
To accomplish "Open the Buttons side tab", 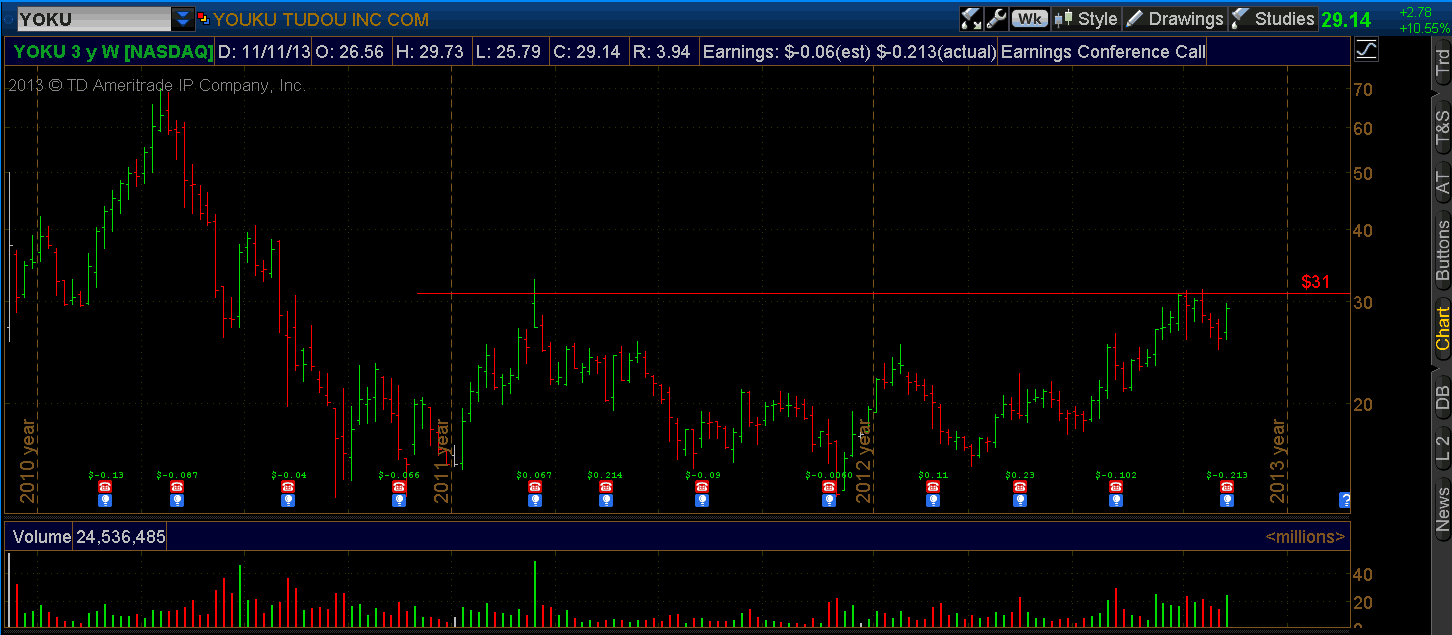I will click(1442, 250).
